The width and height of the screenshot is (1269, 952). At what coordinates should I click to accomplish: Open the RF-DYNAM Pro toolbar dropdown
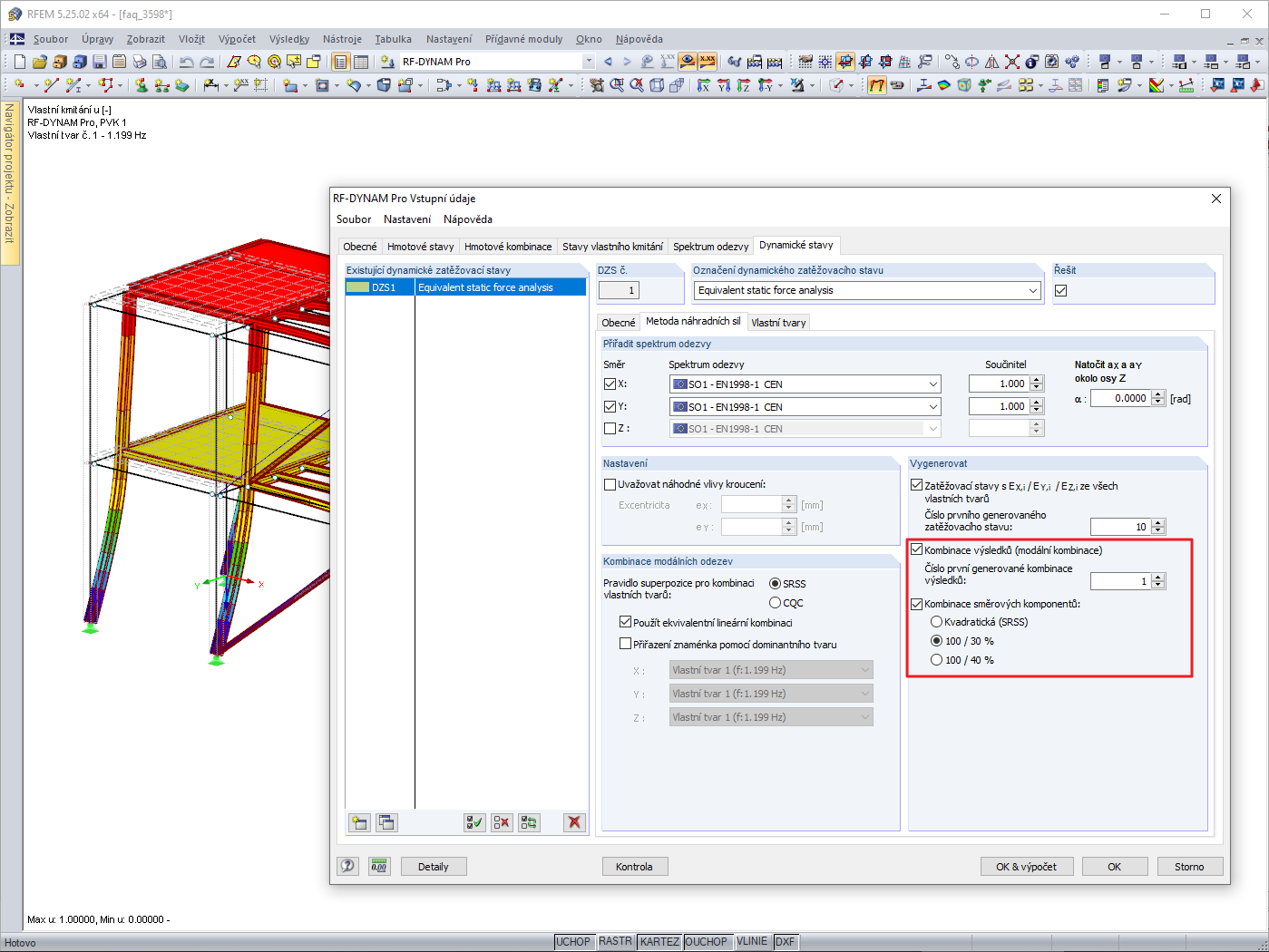click(589, 62)
